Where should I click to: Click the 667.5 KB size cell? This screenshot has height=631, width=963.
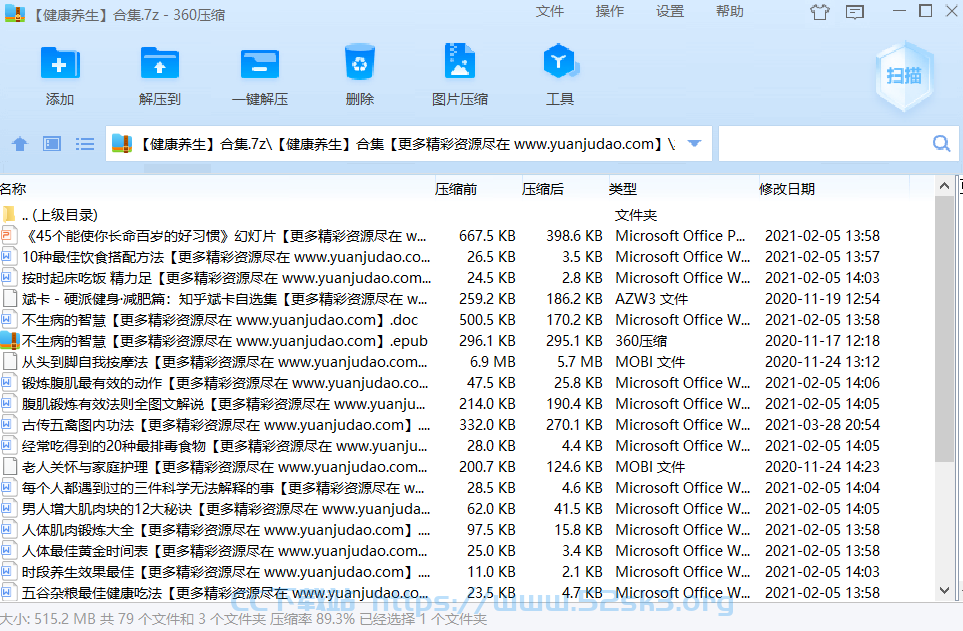pyautogui.click(x=487, y=236)
